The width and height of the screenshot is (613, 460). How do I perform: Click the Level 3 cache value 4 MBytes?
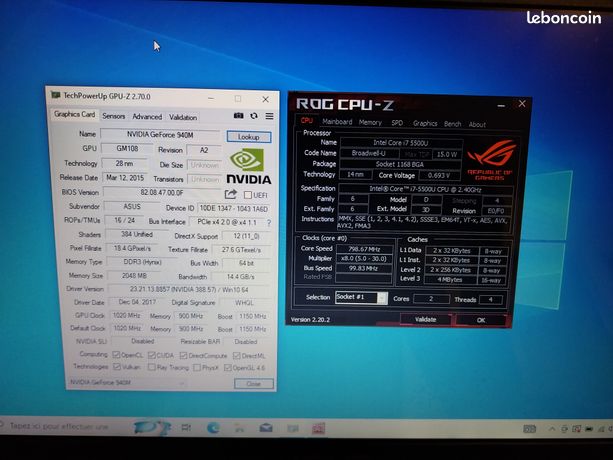(x=450, y=280)
